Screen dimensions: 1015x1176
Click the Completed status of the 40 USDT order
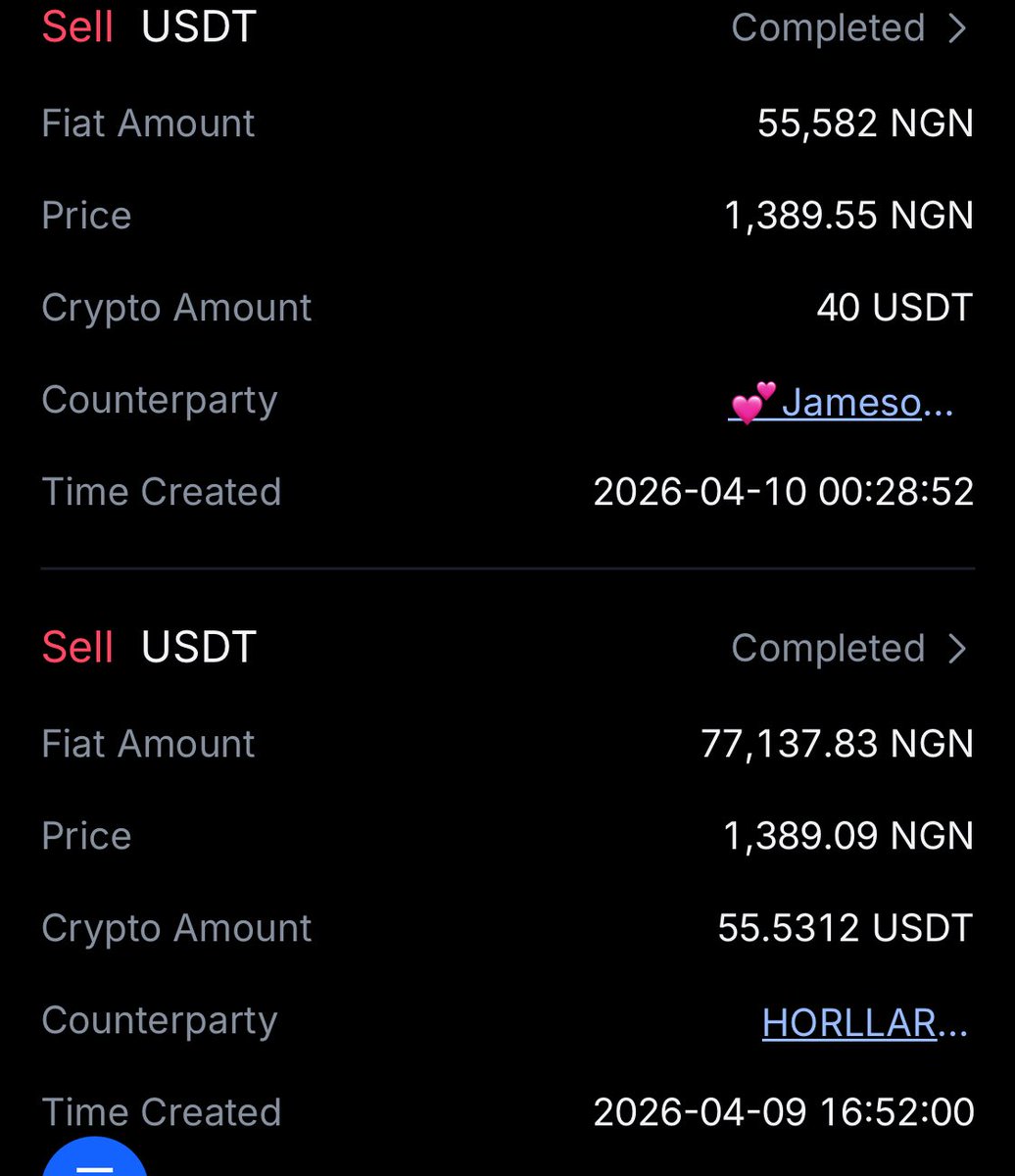[x=828, y=28]
